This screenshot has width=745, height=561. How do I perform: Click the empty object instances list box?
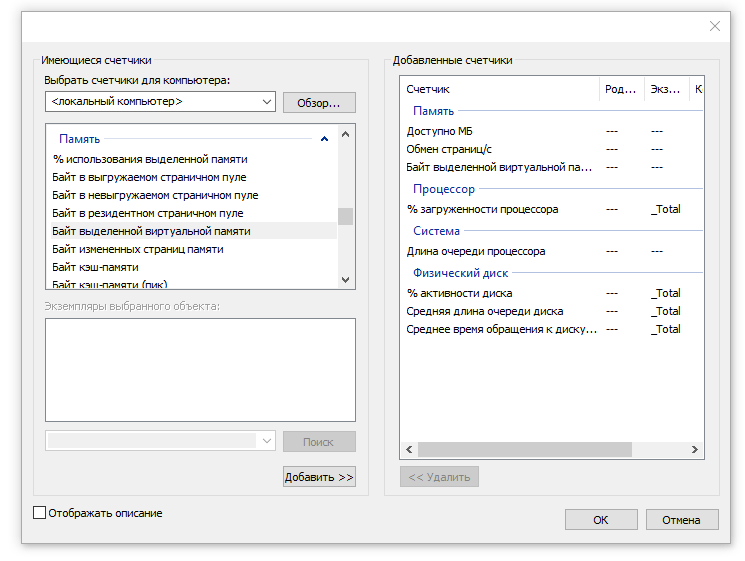point(200,370)
